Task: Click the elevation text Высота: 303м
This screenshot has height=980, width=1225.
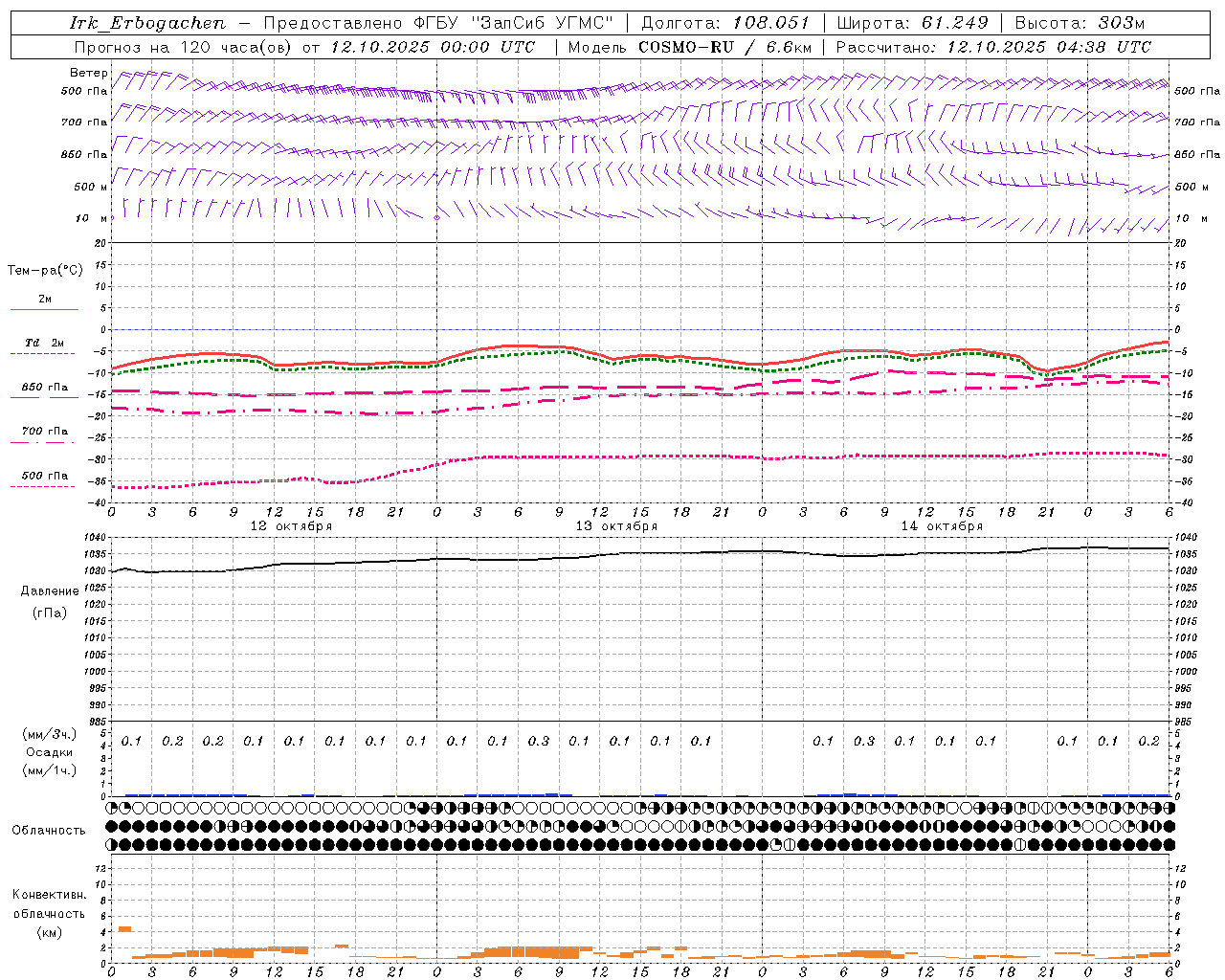Action: (x=1080, y=23)
